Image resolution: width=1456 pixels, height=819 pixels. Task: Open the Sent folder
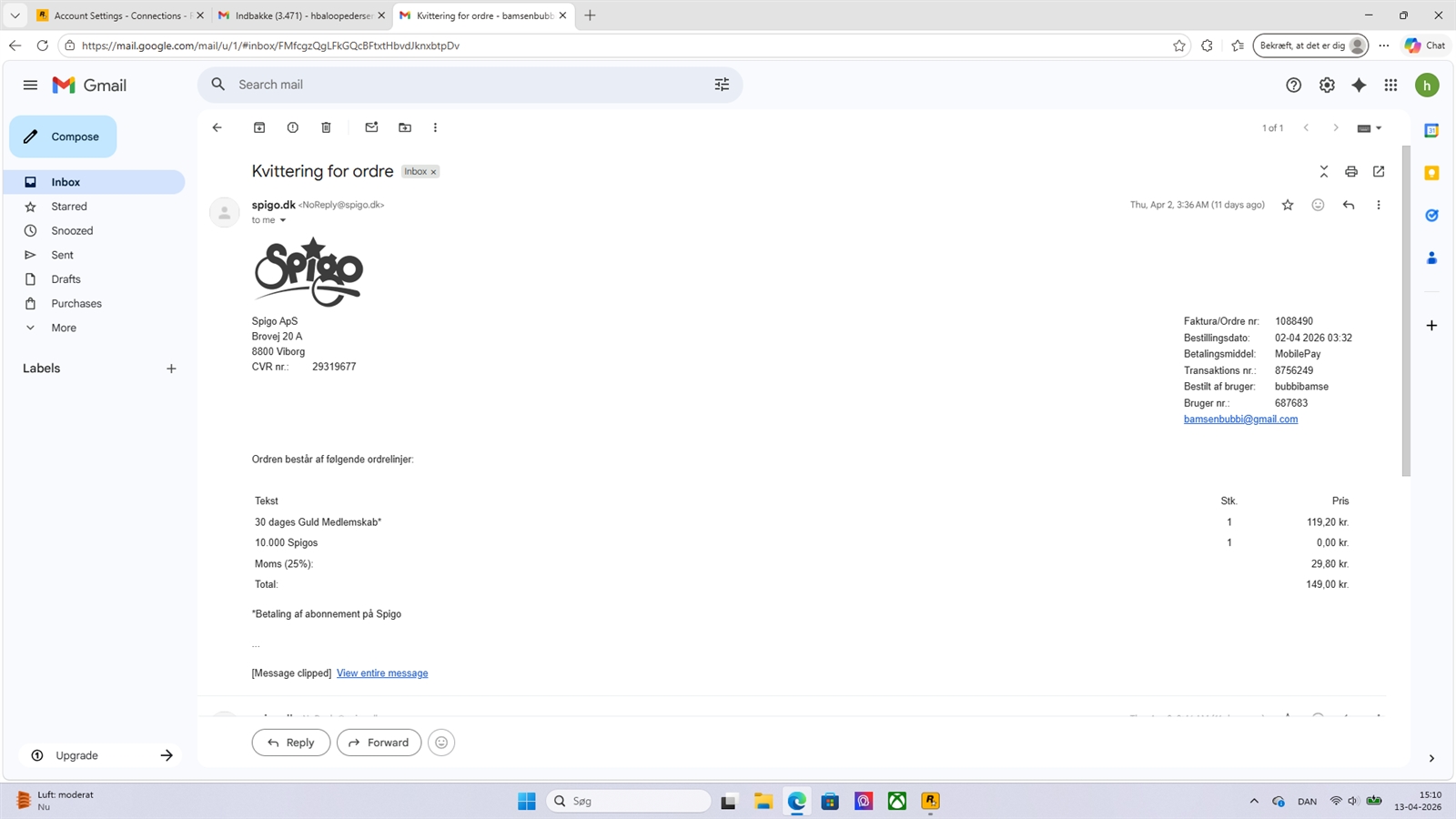[62, 255]
